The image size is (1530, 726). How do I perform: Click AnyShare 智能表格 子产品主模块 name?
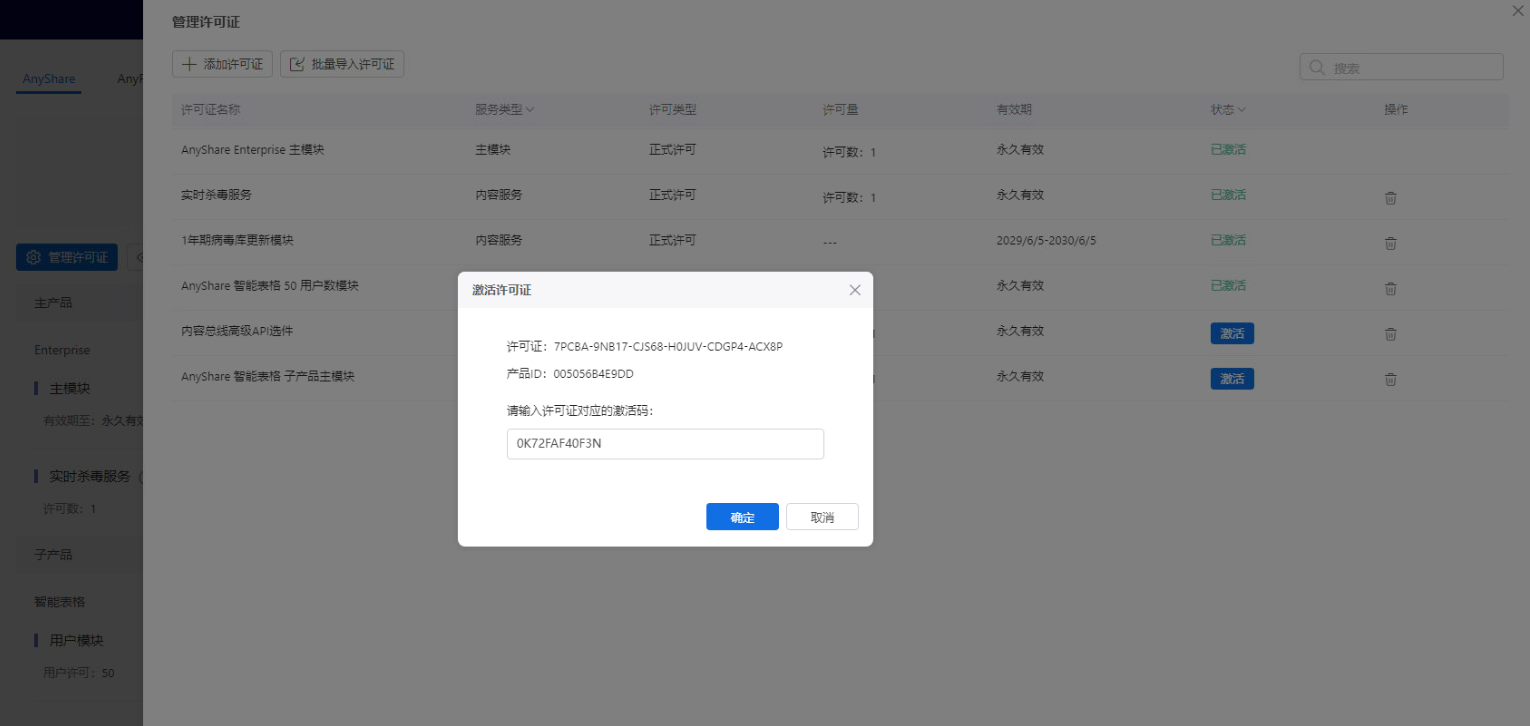(x=268, y=376)
